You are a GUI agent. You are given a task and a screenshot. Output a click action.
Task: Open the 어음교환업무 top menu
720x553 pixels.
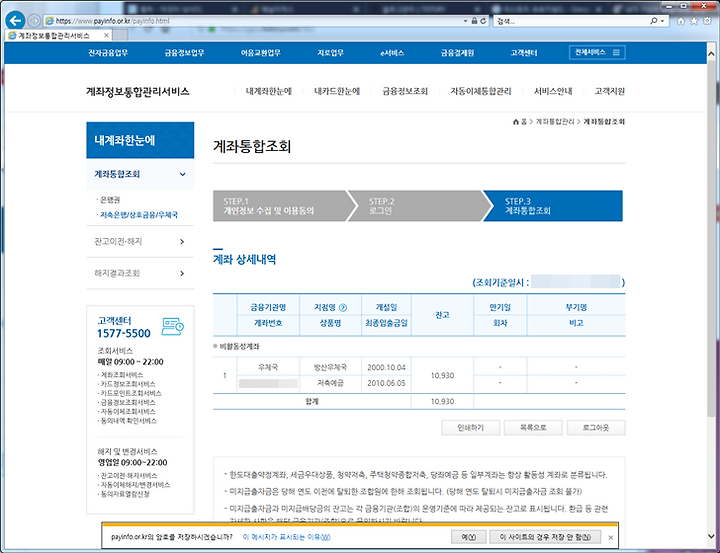[260, 53]
